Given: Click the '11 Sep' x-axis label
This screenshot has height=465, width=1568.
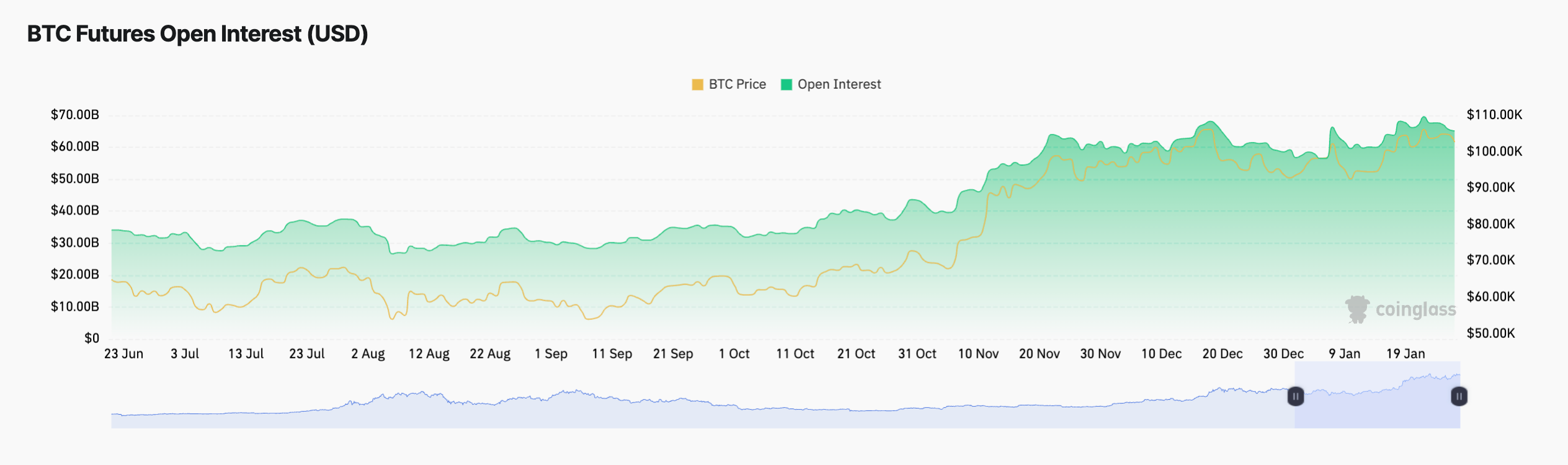Looking at the screenshot, I should pyautogui.click(x=612, y=354).
